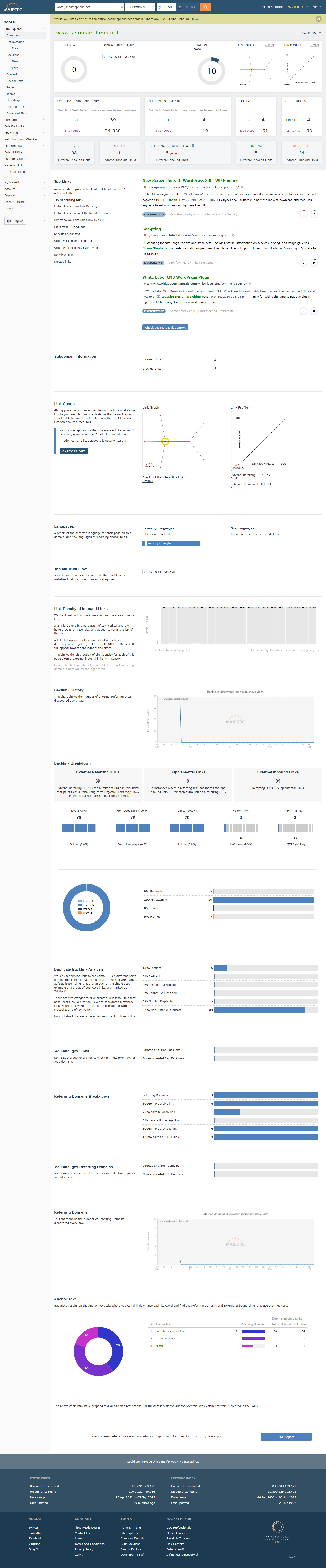
Task: Click Check out the interactive Link Graph link
Action: tap(163, 479)
